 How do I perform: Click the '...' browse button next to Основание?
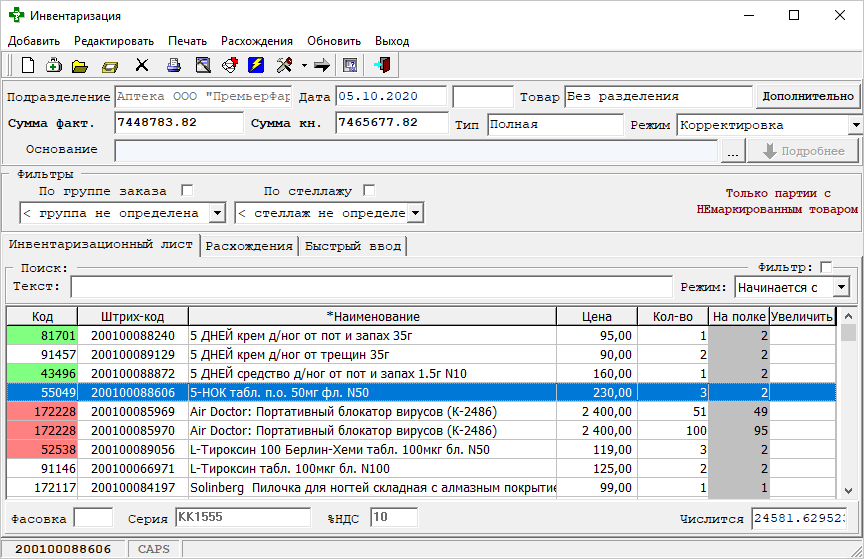tap(733, 151)
